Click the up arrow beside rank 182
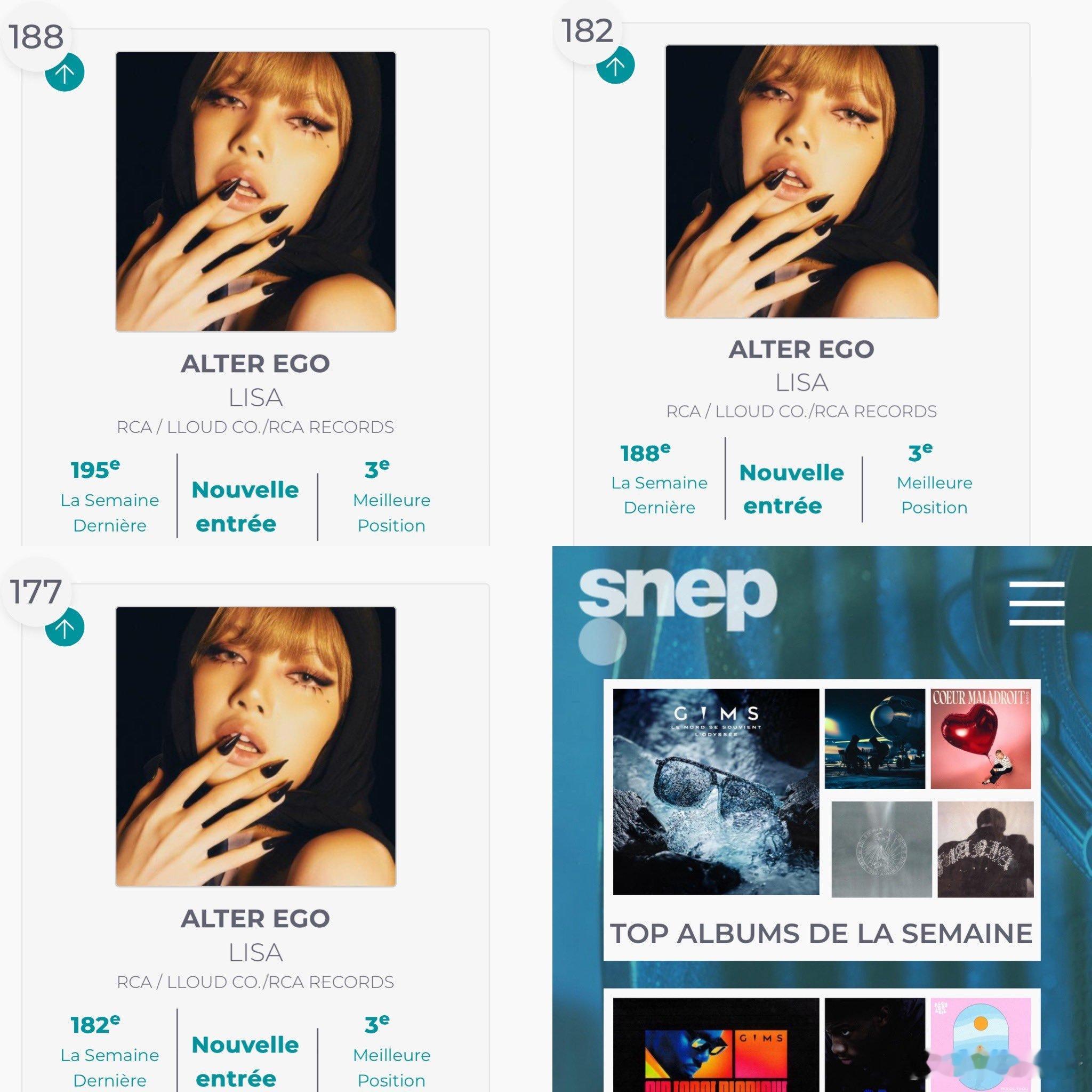Image resolution: width=1092 pixels, height=1092 pixels. tap(615, 65)
